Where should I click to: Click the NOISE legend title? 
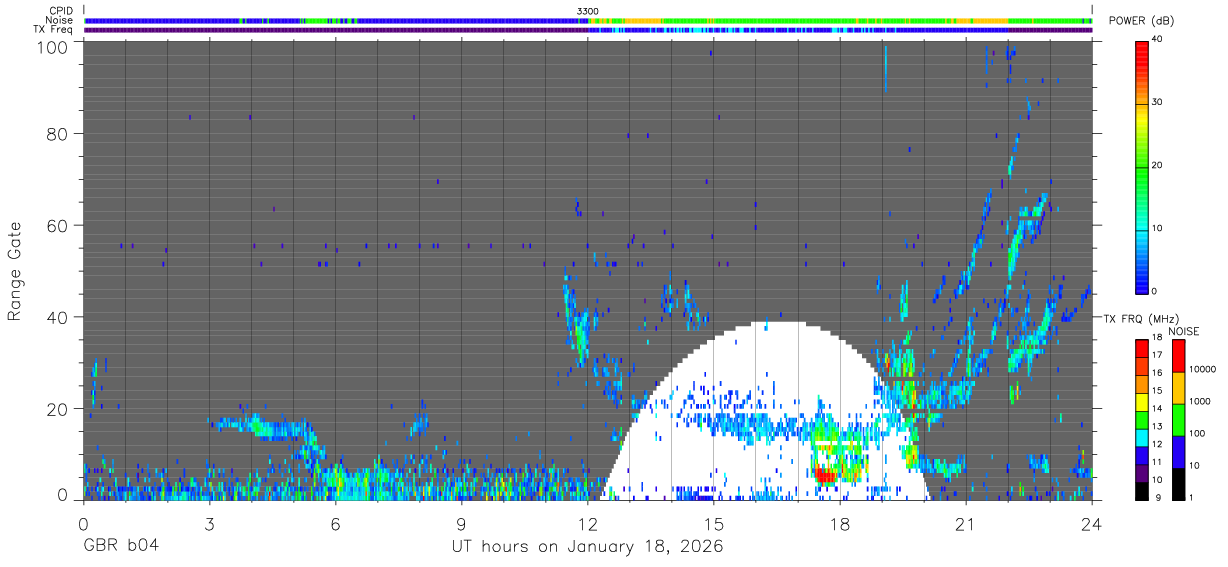point(1183,331)
